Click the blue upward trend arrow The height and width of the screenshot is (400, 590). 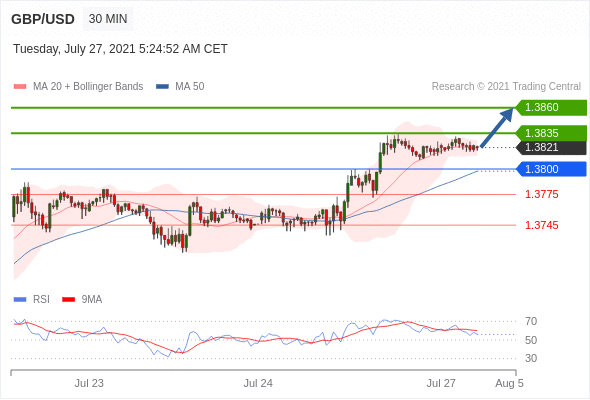click(497, 128)
